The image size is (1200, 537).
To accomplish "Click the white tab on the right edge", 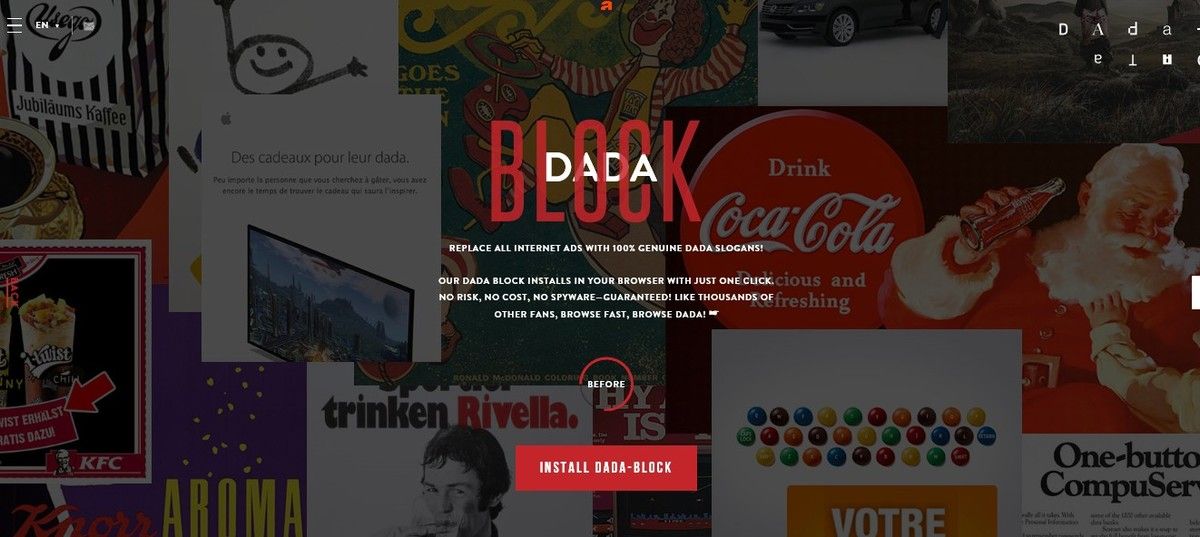I will 1196,292.
